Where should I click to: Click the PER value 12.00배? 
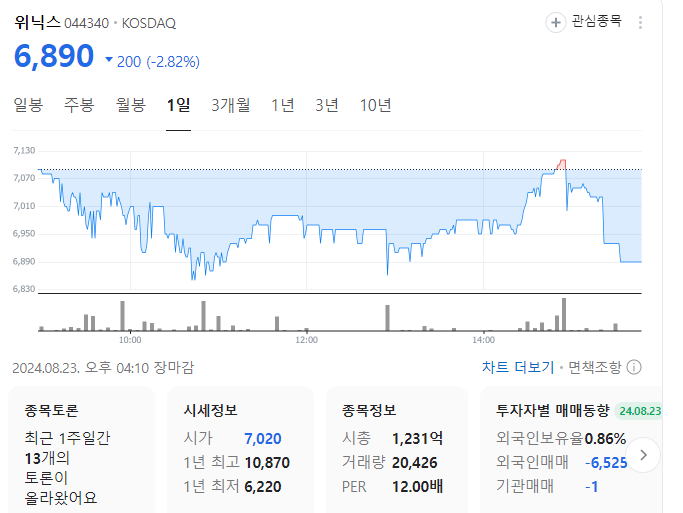pos(417,486)
